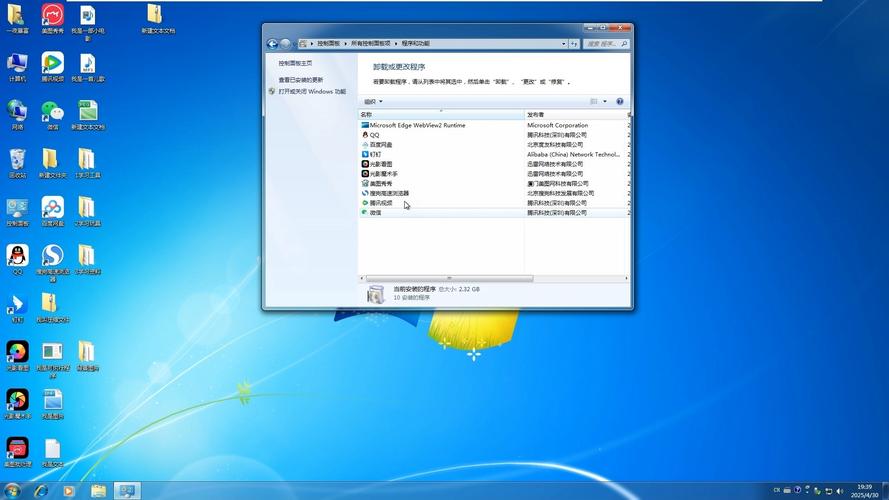
Task: Click 新建文件夹 folder on desktop
Action: 52,164
